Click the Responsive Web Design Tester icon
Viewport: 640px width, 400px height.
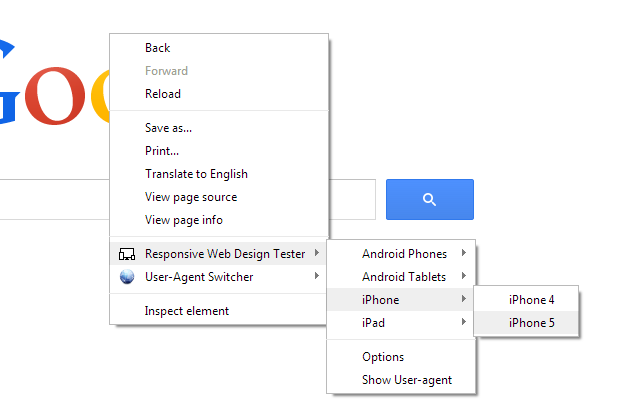[x=127, y=254]
